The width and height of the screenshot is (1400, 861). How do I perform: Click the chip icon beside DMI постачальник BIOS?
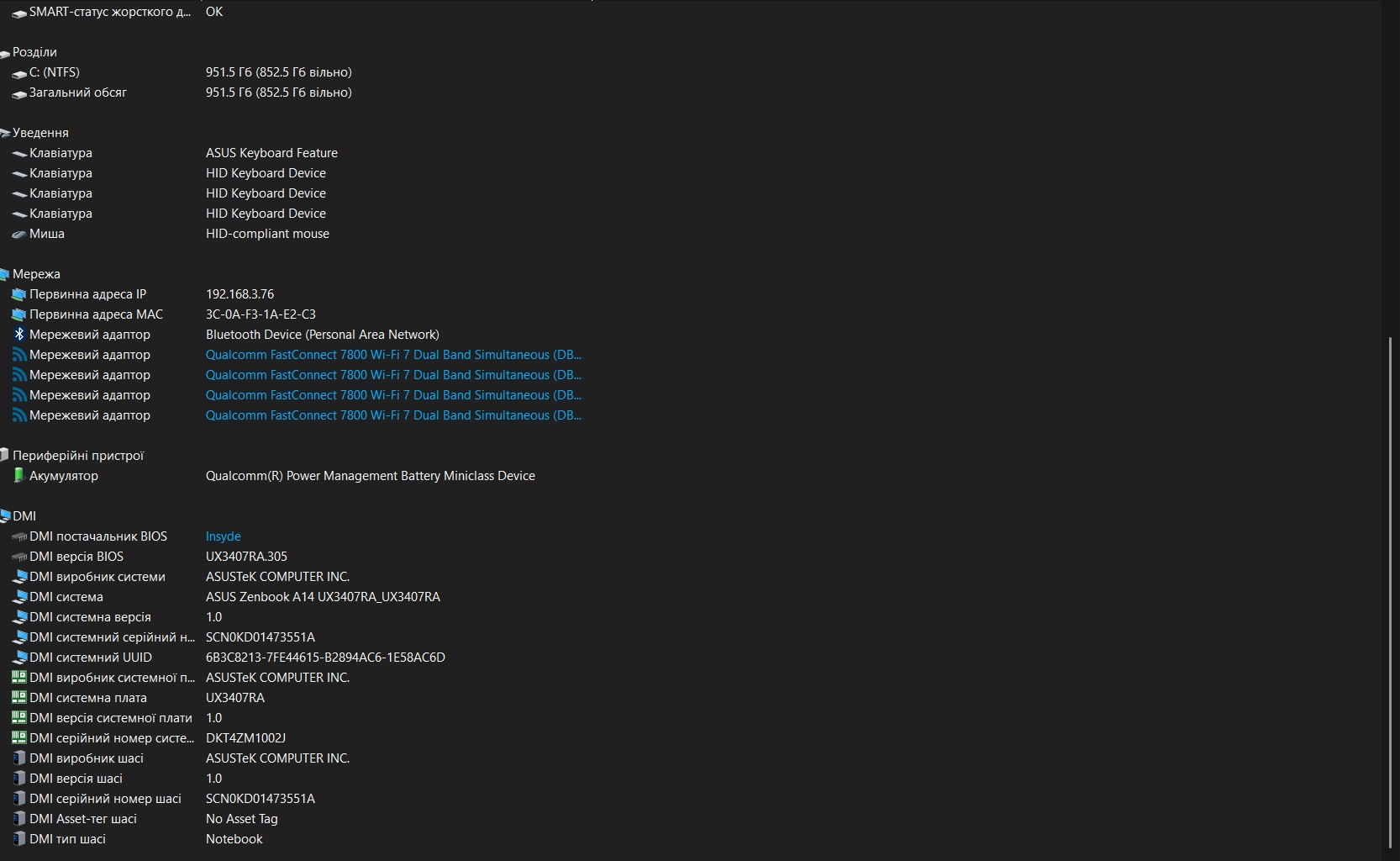[x=18, y=536]
